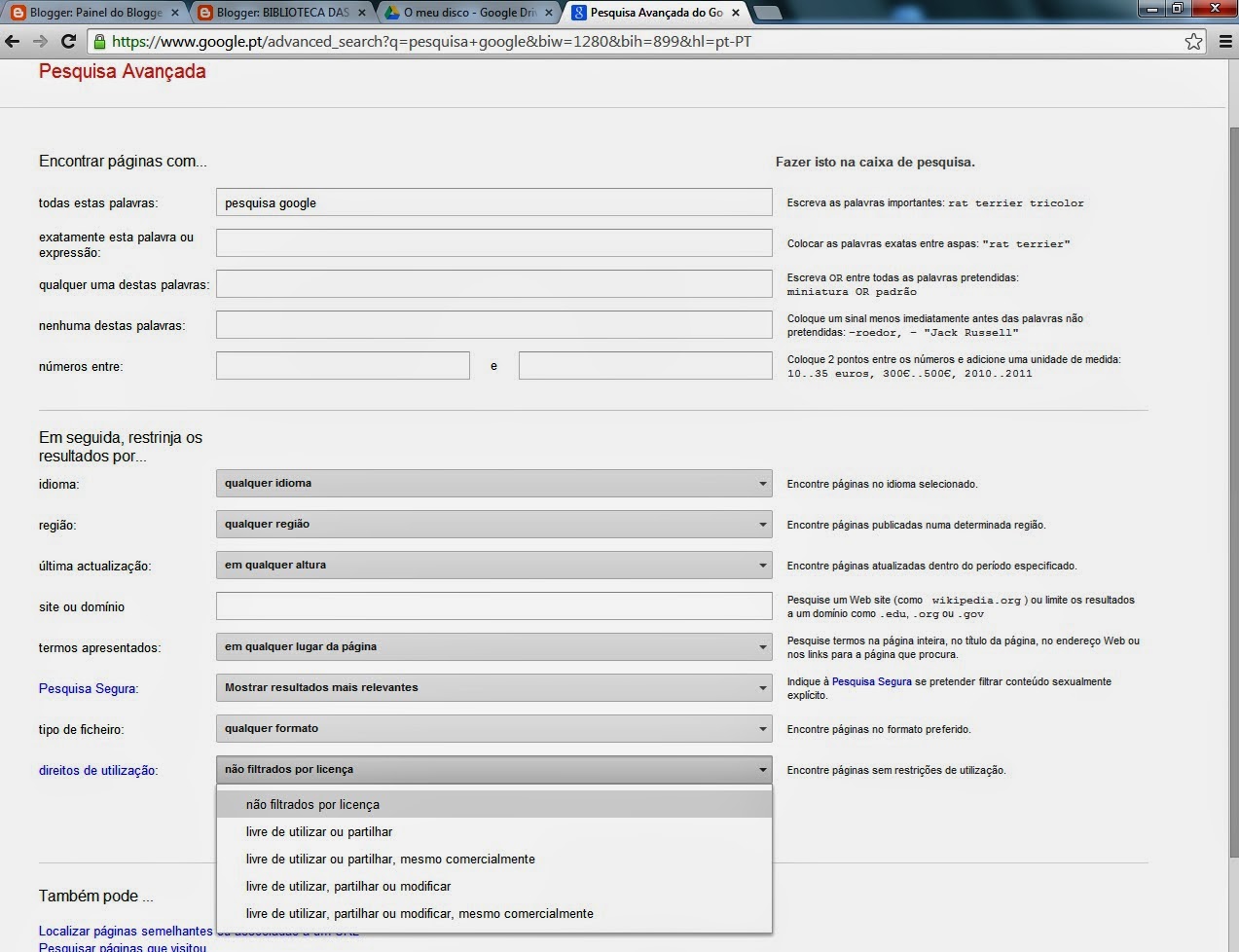The height and width of the screenshot is (952, 1239).
Task: Click the 'todas estas palavras' text field
Action: tap(493, 202)
